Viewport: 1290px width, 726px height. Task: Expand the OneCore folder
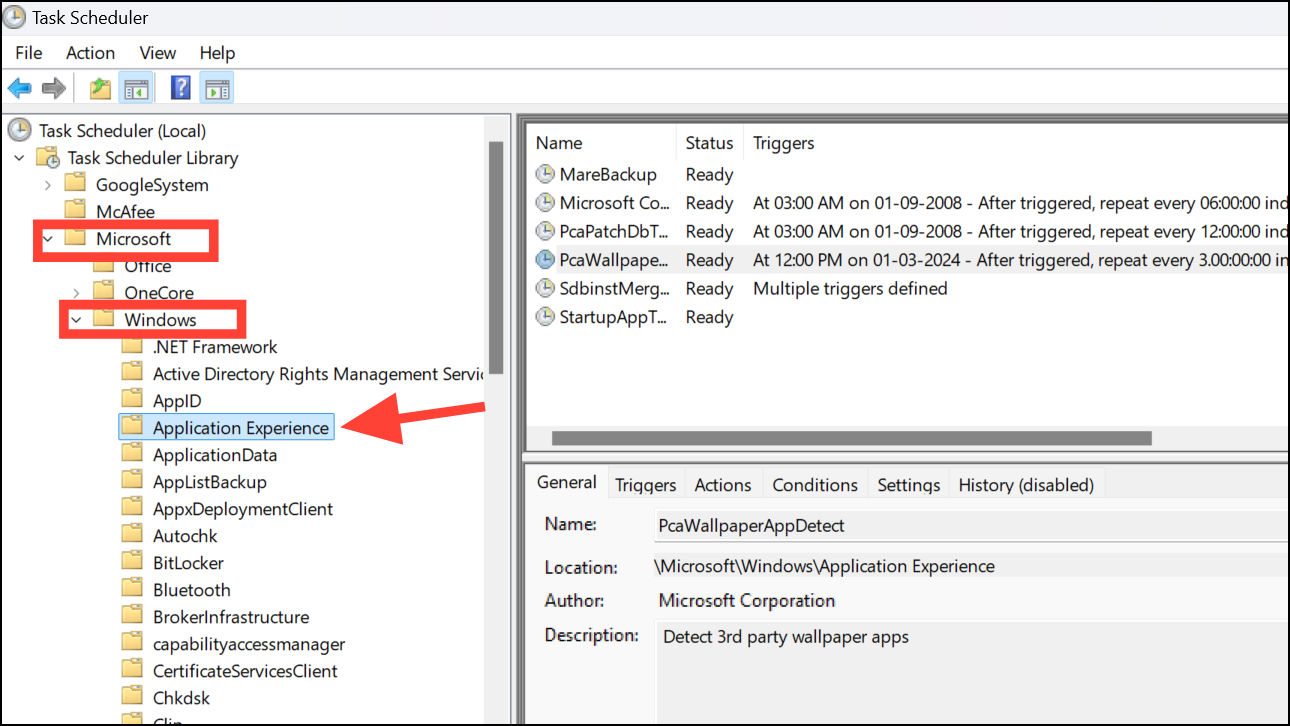(x=76, y=293)
